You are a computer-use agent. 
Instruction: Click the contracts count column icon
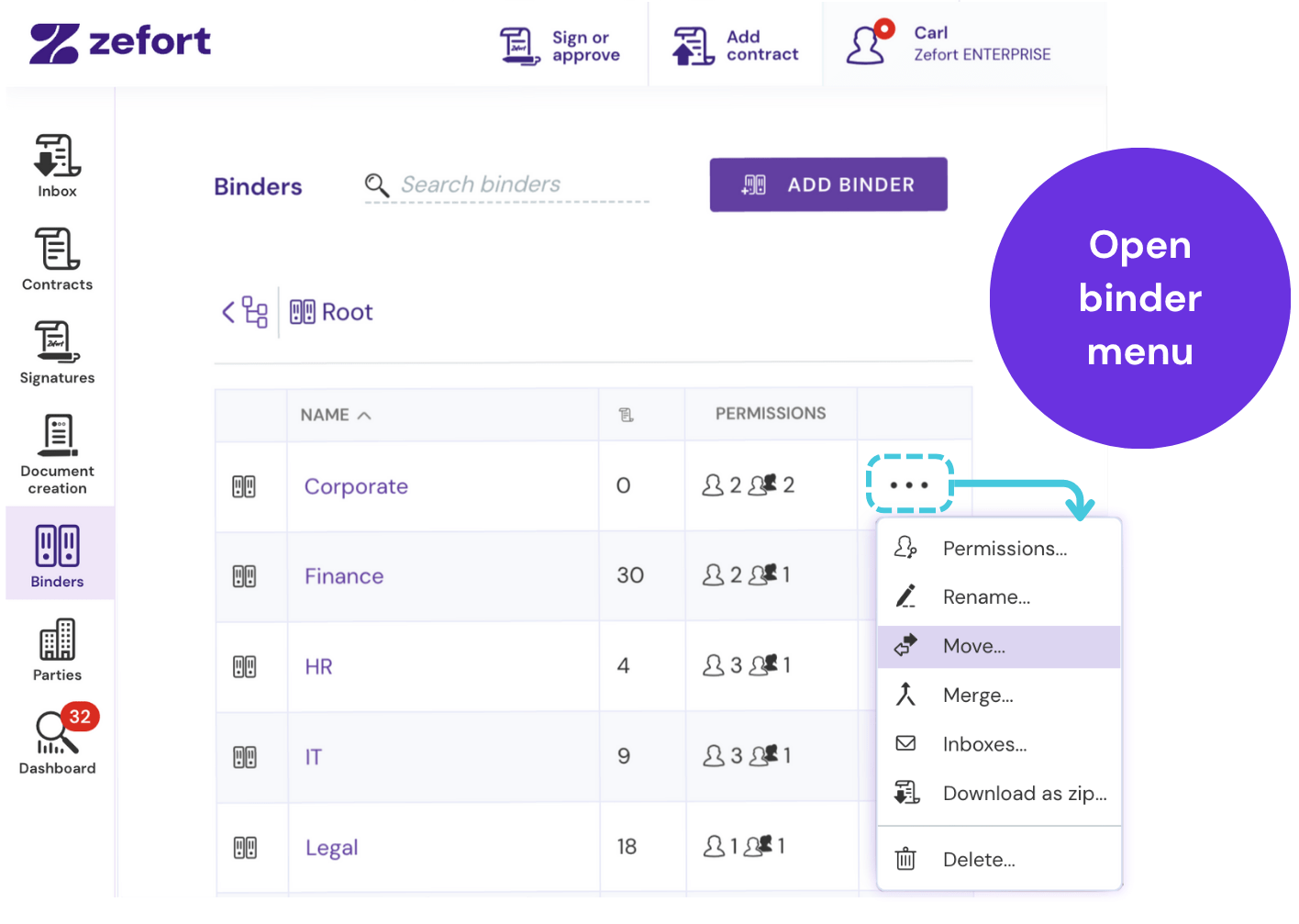point(627,415)
